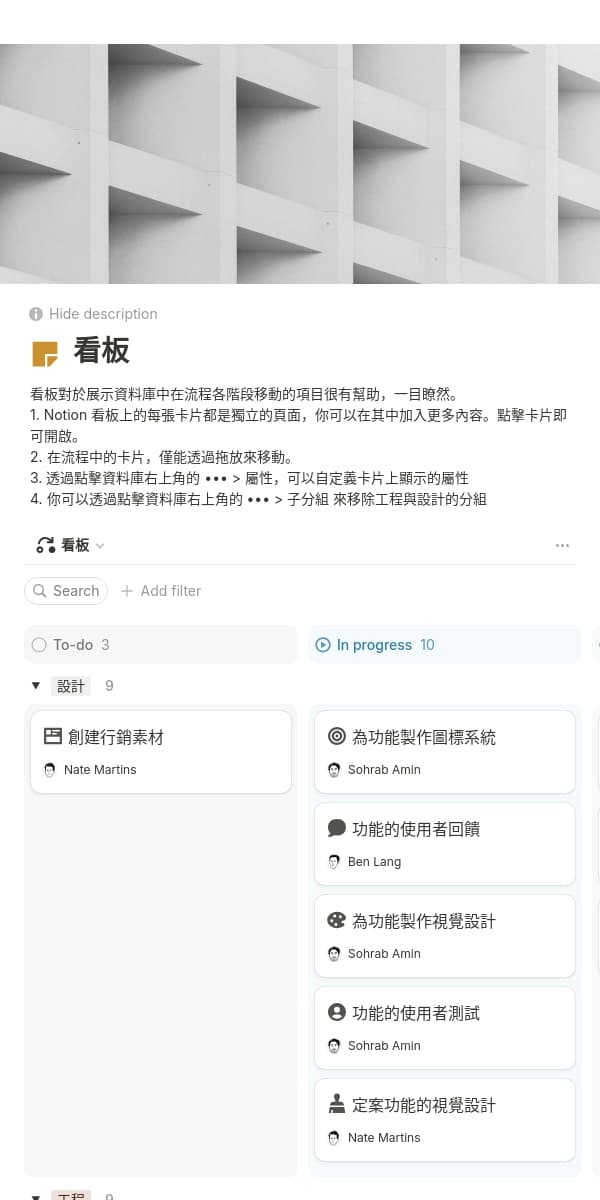Click the In progress status icon
Screen dimensions: 600x1200
point(322,644)
